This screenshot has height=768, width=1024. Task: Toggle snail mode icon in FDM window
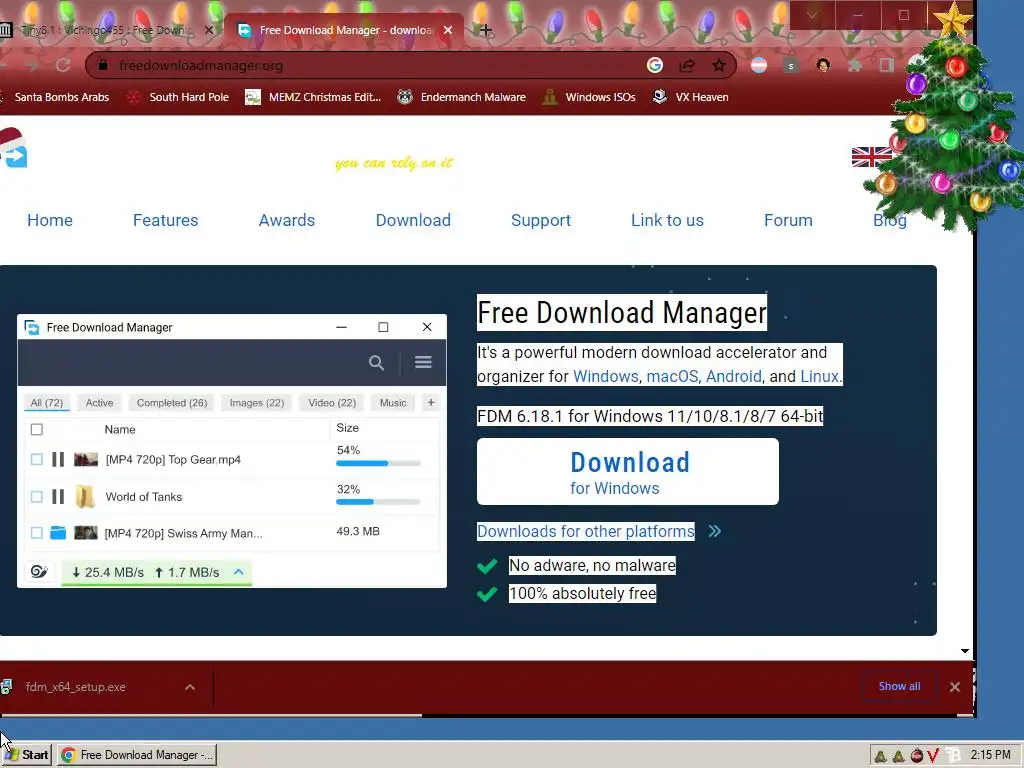click(x=39, y=571)
